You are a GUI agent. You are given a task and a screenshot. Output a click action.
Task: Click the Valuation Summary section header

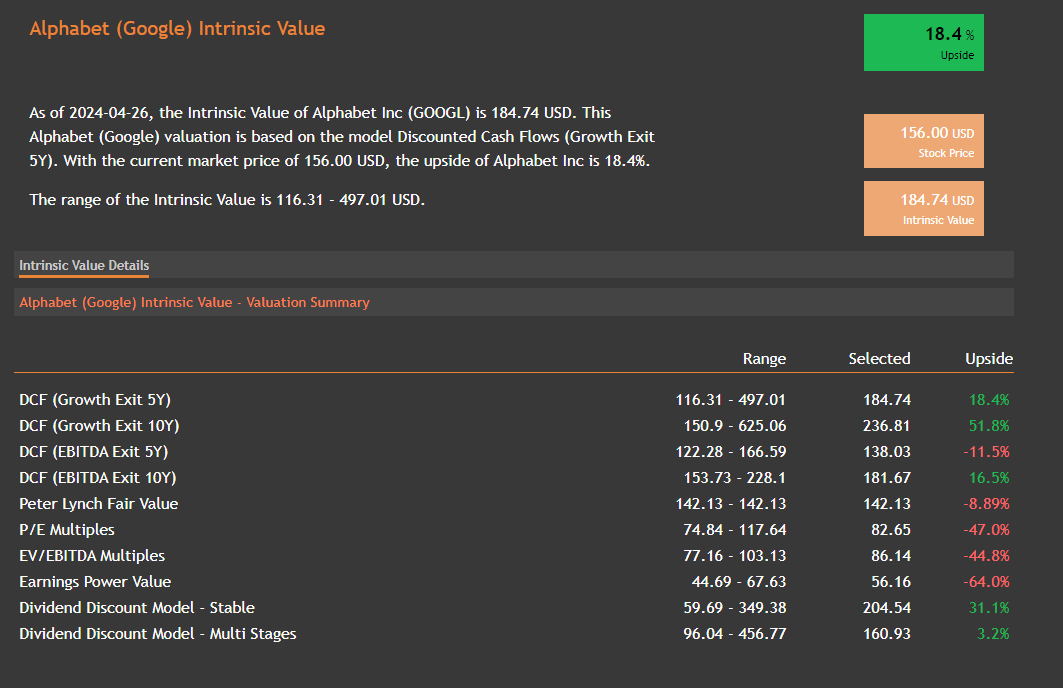pyautogui.click(x=194, y=302)
